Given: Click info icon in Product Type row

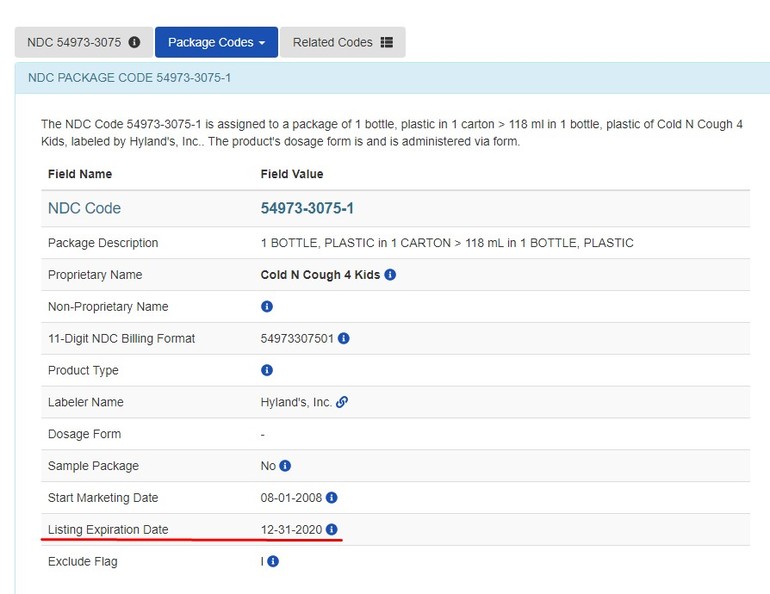Looking at the screenshot, I should click(x=267, y=370).
